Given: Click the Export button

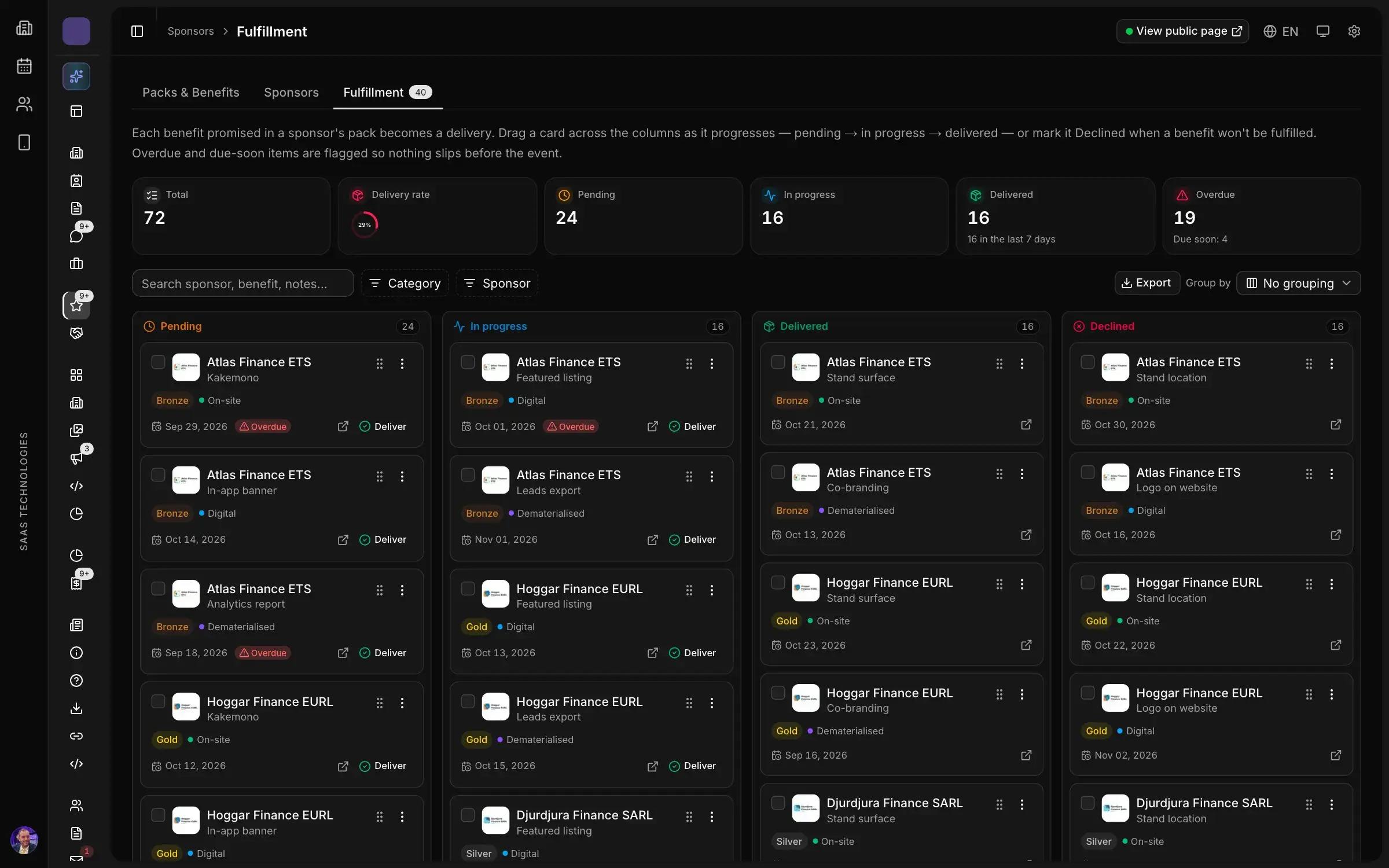Looking at the screenshot, I should [1147, 283].
